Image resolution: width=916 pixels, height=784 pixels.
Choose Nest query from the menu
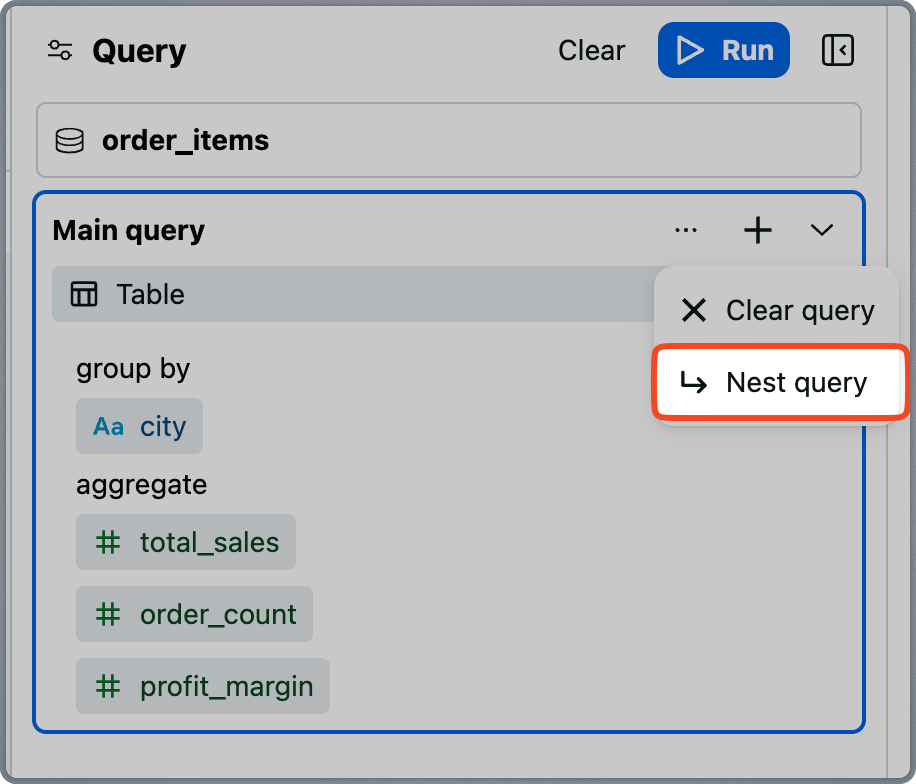point(780,383)
